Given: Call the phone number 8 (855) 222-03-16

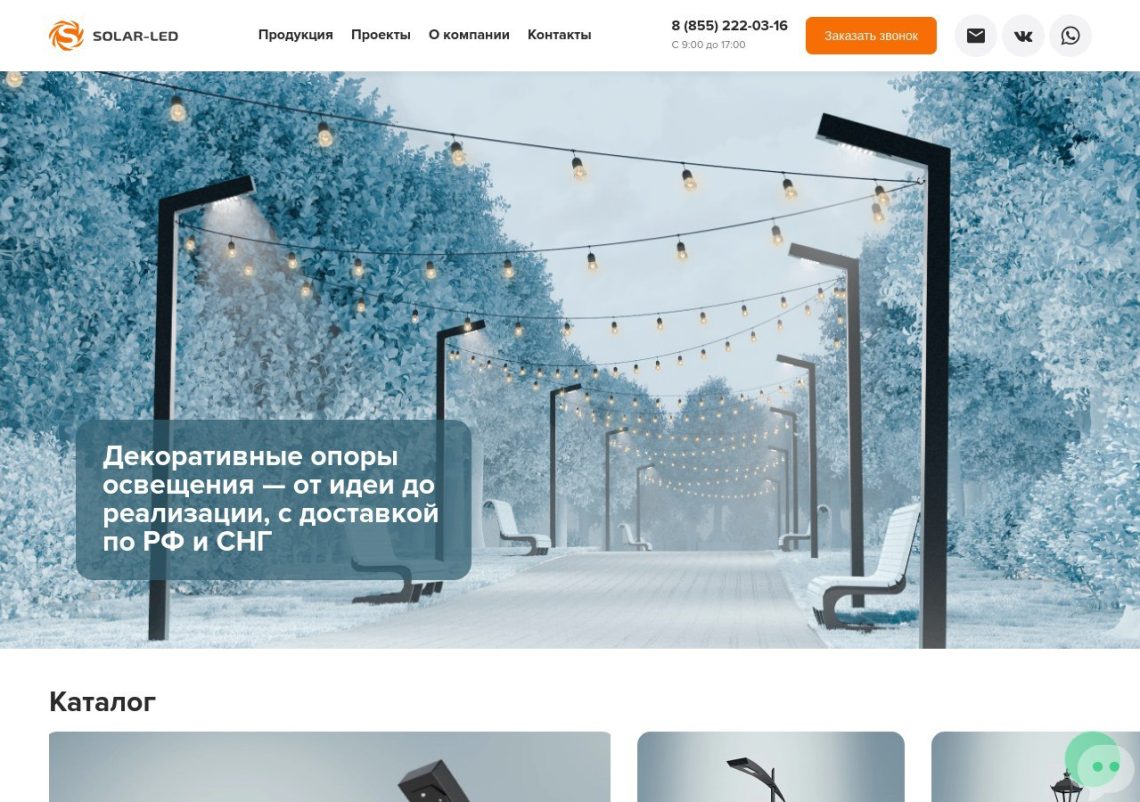Looking at the screenshot, I should click(x=729, y=26).
